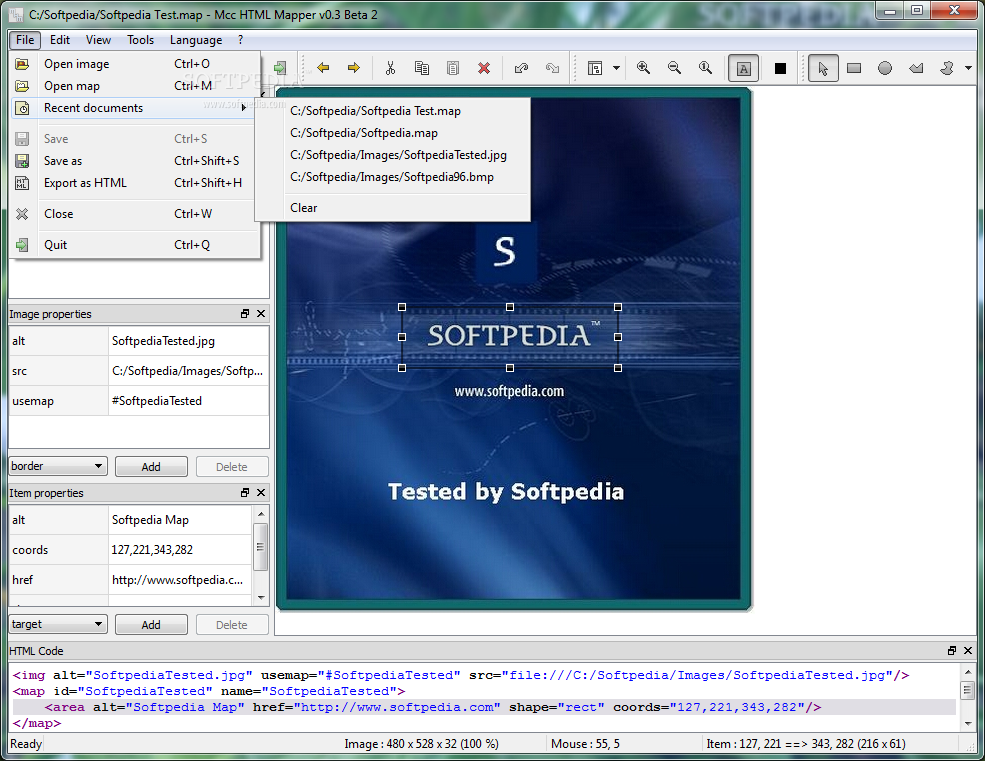985x761 pixels.
Task: Select the circle shape tool
Action: (x=885, y=68)
